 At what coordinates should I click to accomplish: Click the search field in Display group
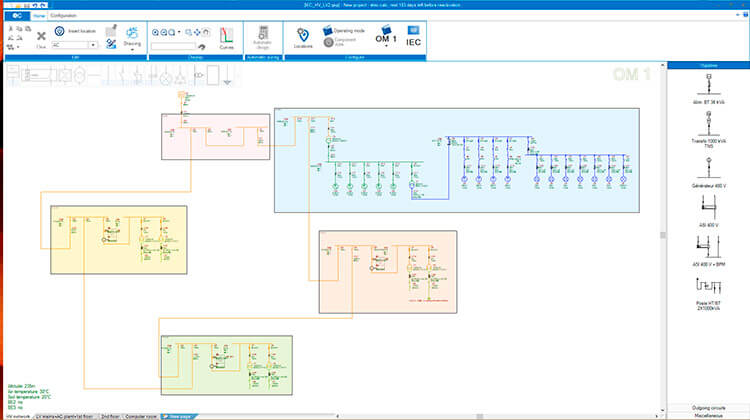pyautogui.click(x=173, y=46)
